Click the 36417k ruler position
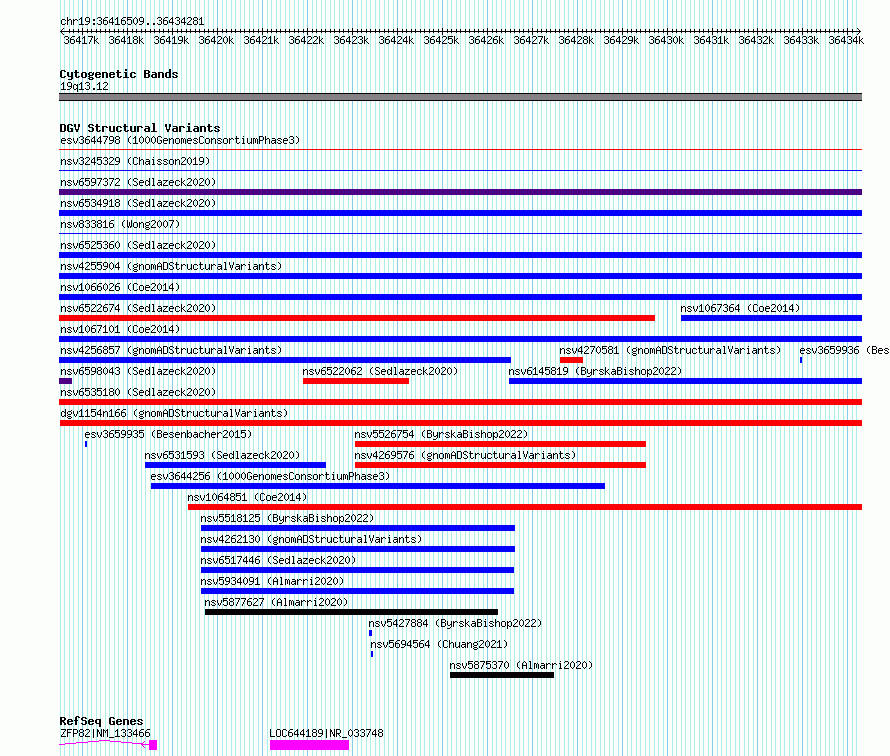 [x=81, y=40]
